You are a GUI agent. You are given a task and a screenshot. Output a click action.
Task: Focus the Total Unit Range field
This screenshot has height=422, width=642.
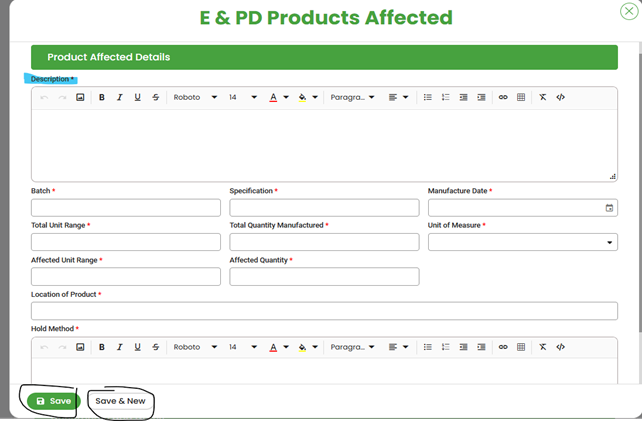click(126, 242)
